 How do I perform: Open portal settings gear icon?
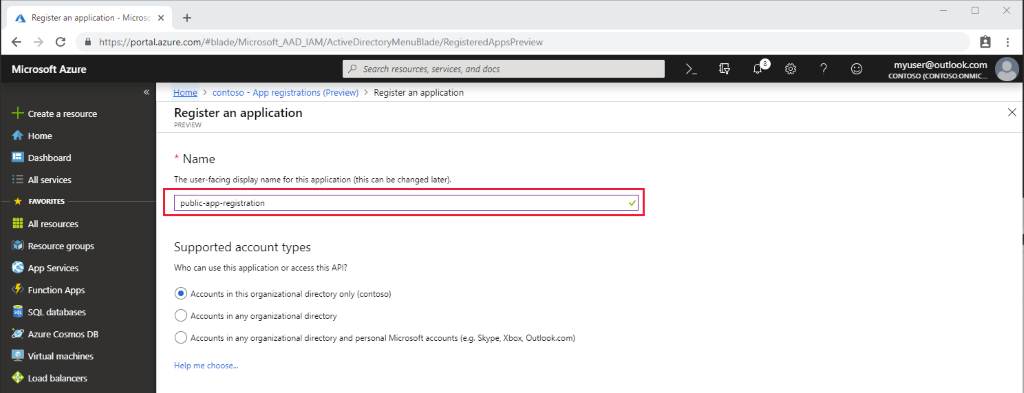[x=790, y=69]
